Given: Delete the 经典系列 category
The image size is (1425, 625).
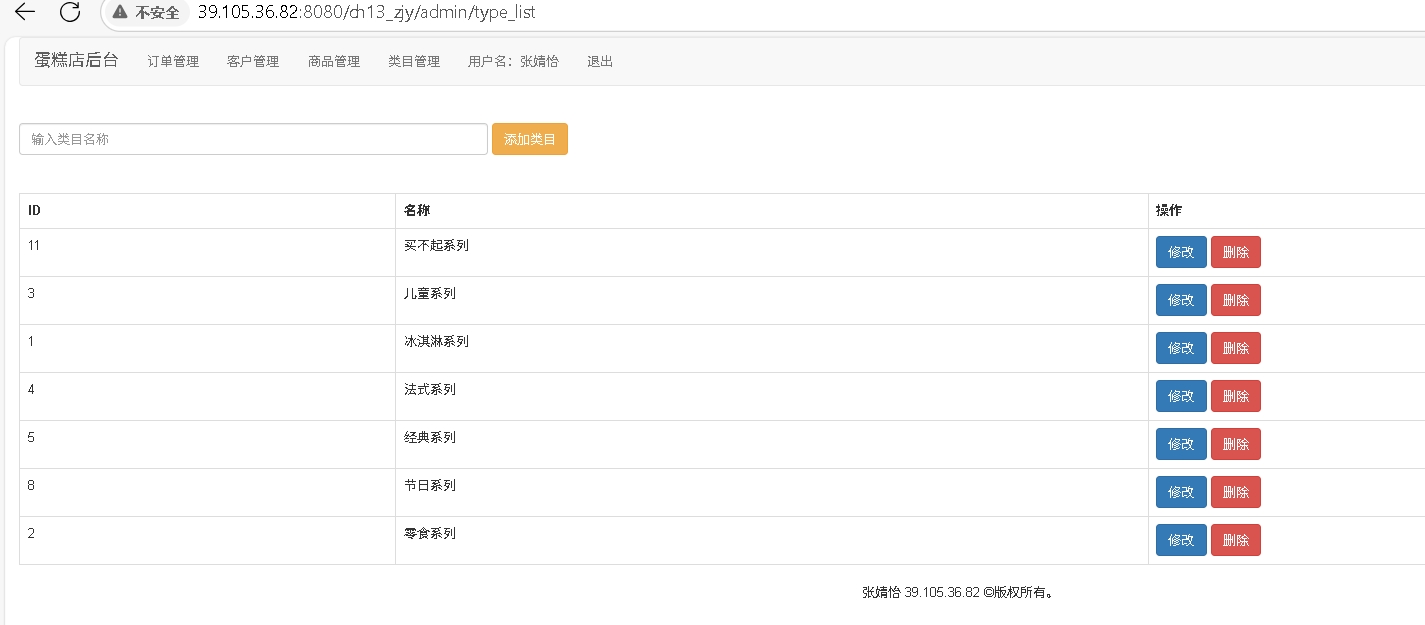Looking at the screenshot, I should click(x=1235, y=444).
